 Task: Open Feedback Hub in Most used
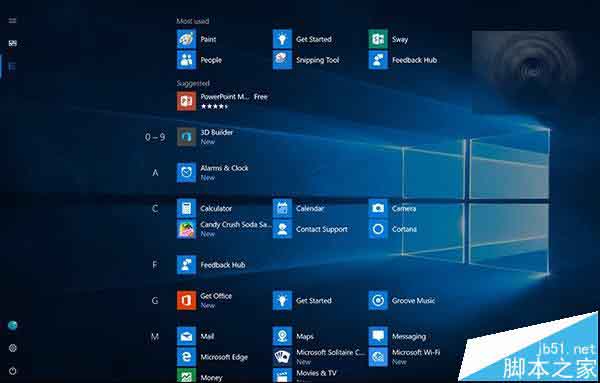coord(378,60)
